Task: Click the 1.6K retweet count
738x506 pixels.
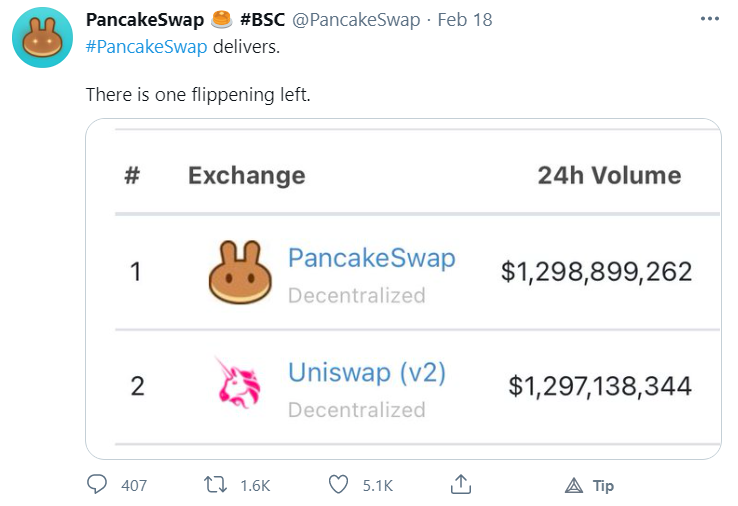Action: point(256,486)
